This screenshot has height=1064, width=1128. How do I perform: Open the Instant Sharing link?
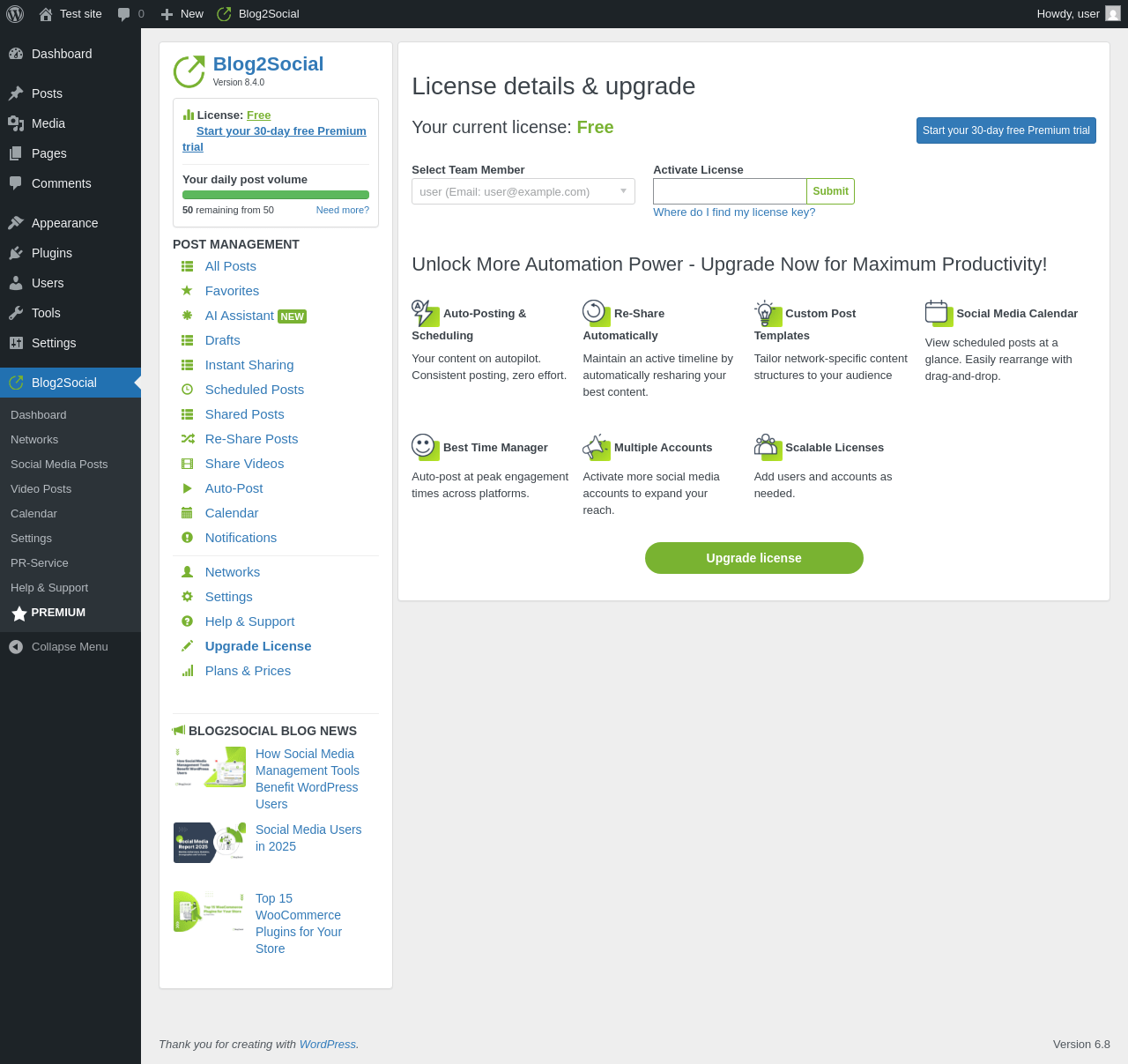(249, 365)
